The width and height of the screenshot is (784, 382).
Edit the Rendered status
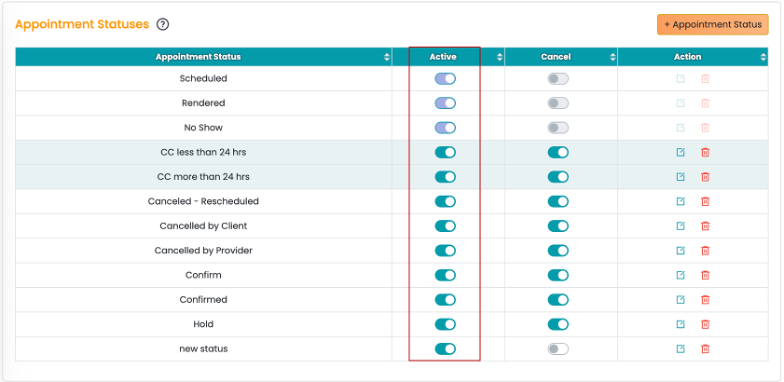(x=680, y=103)
